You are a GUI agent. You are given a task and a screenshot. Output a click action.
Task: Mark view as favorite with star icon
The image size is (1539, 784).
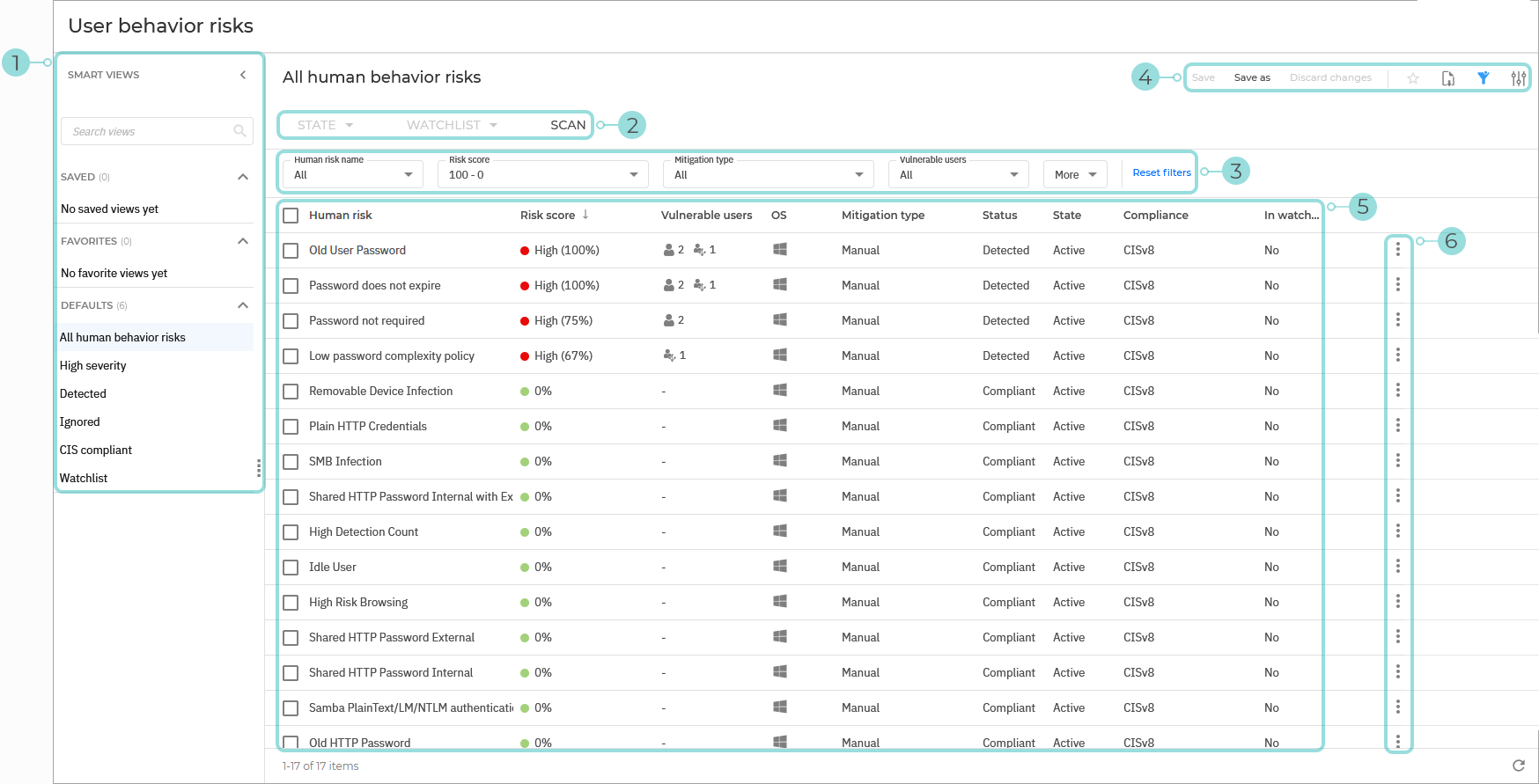click(1413, 78)
